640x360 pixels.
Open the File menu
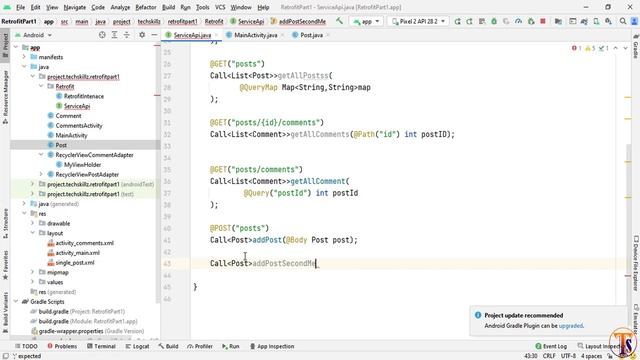pos(20,7)
